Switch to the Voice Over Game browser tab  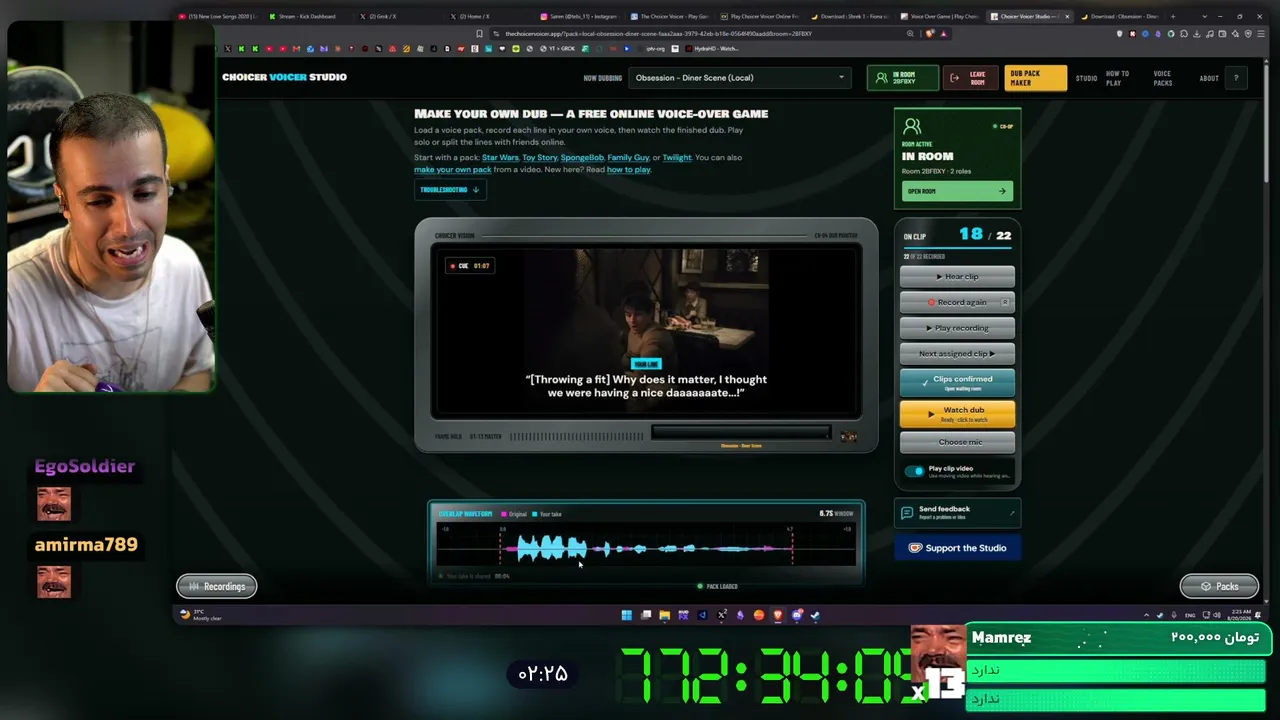coord(938,16)
